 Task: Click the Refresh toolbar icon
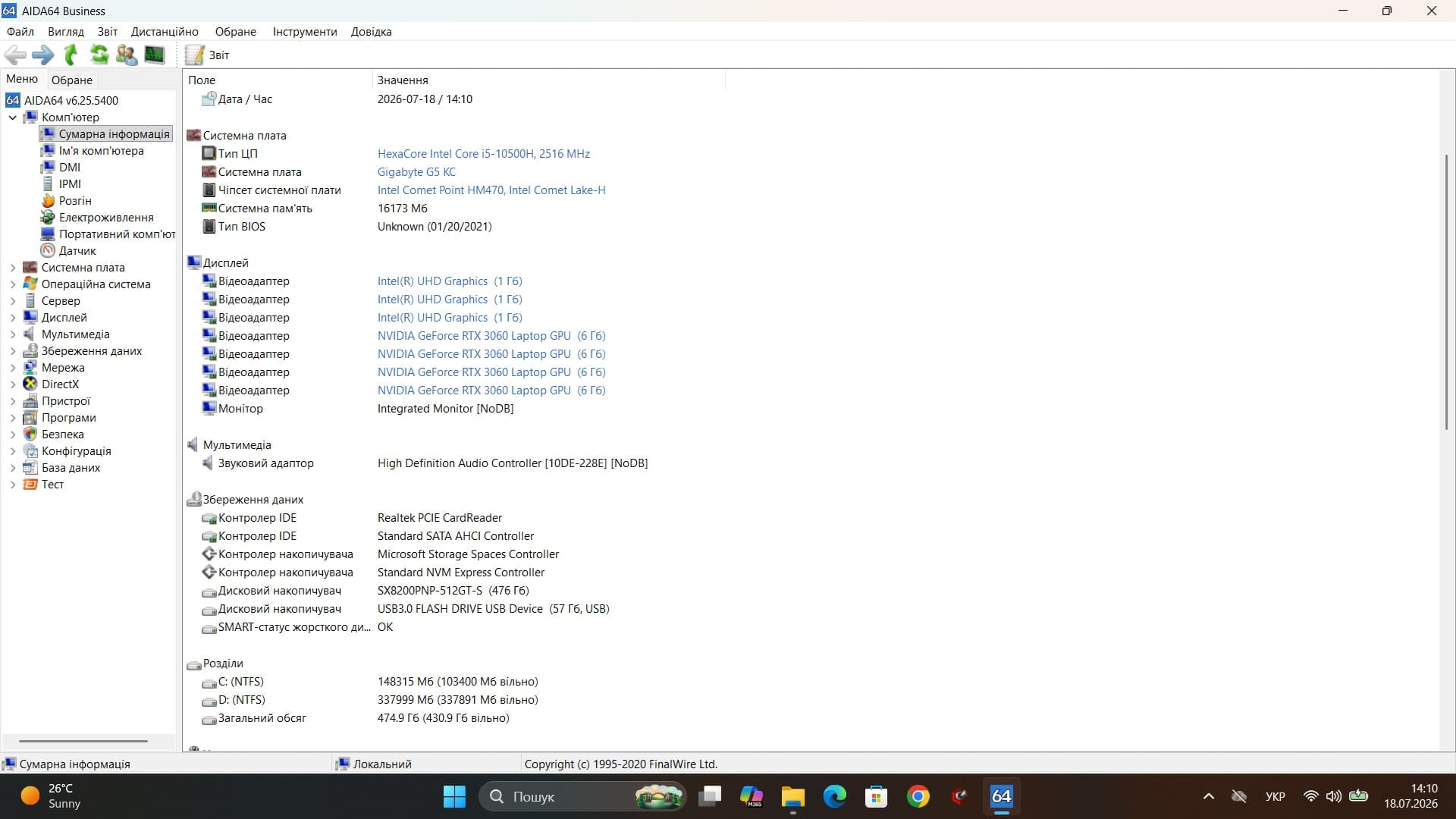pos(99,55)
